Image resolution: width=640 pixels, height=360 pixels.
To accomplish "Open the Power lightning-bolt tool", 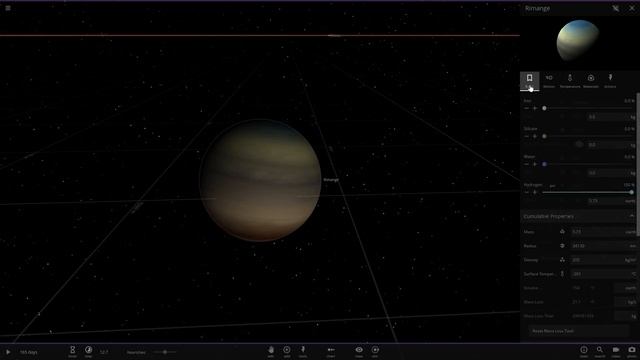I will [x=303, y=351].
